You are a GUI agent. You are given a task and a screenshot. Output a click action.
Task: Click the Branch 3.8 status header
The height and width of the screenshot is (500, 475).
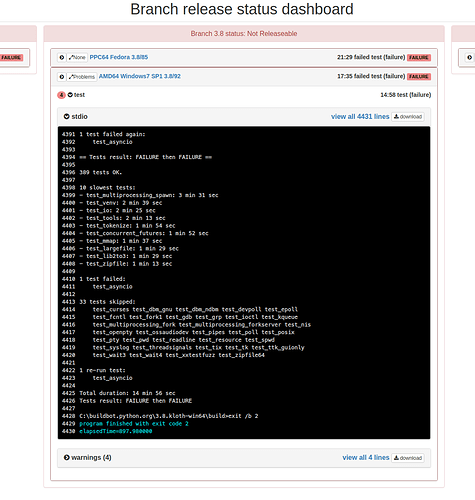point(244,33)
